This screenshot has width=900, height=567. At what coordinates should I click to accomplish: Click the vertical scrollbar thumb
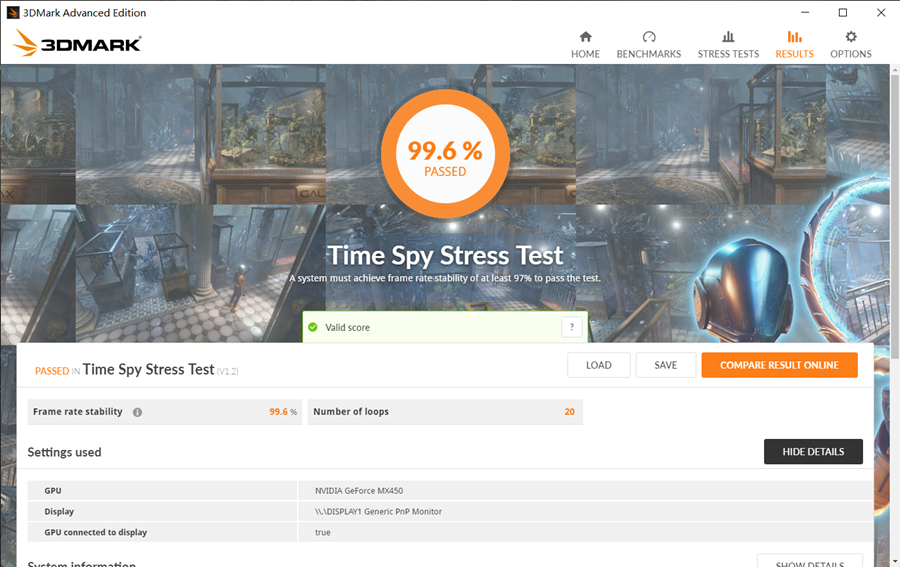tap(895, 216)
